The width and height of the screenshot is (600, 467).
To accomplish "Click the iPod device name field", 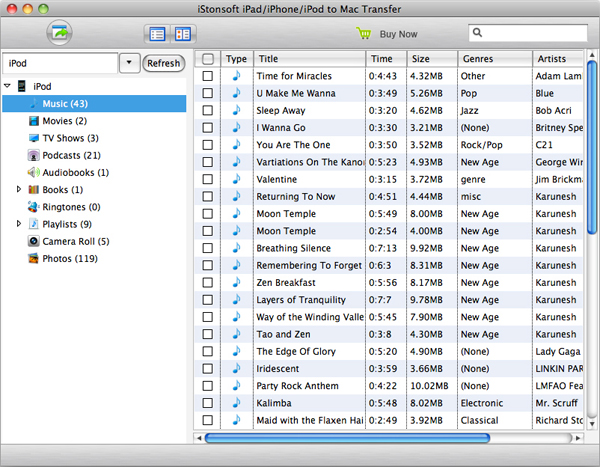I will click(x=60, y=63).
